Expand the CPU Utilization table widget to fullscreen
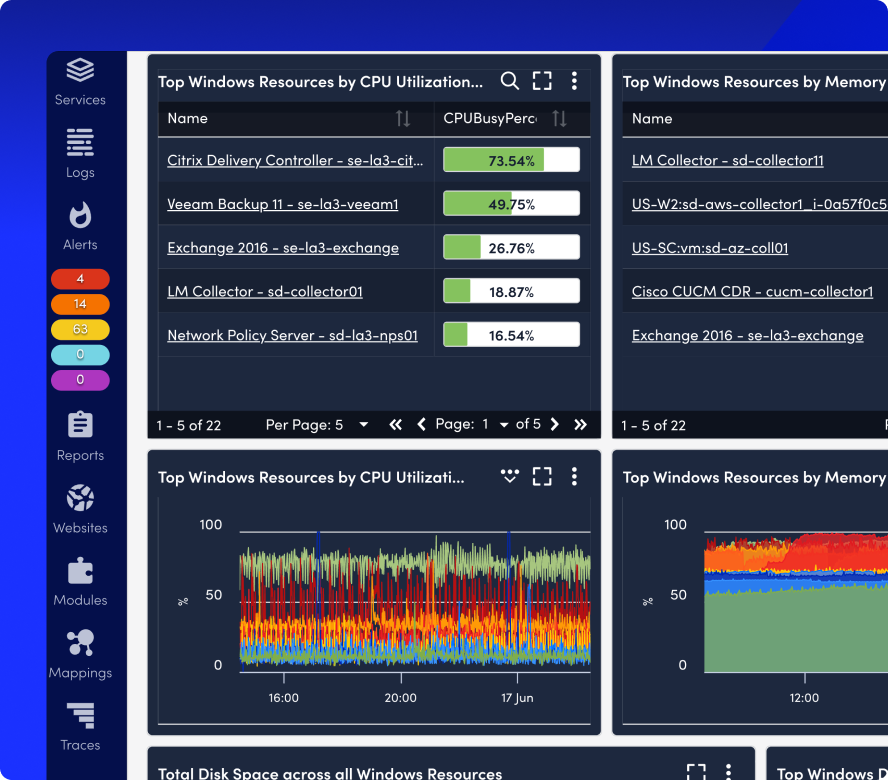The image size is (888, 780). tap(542, 81)
